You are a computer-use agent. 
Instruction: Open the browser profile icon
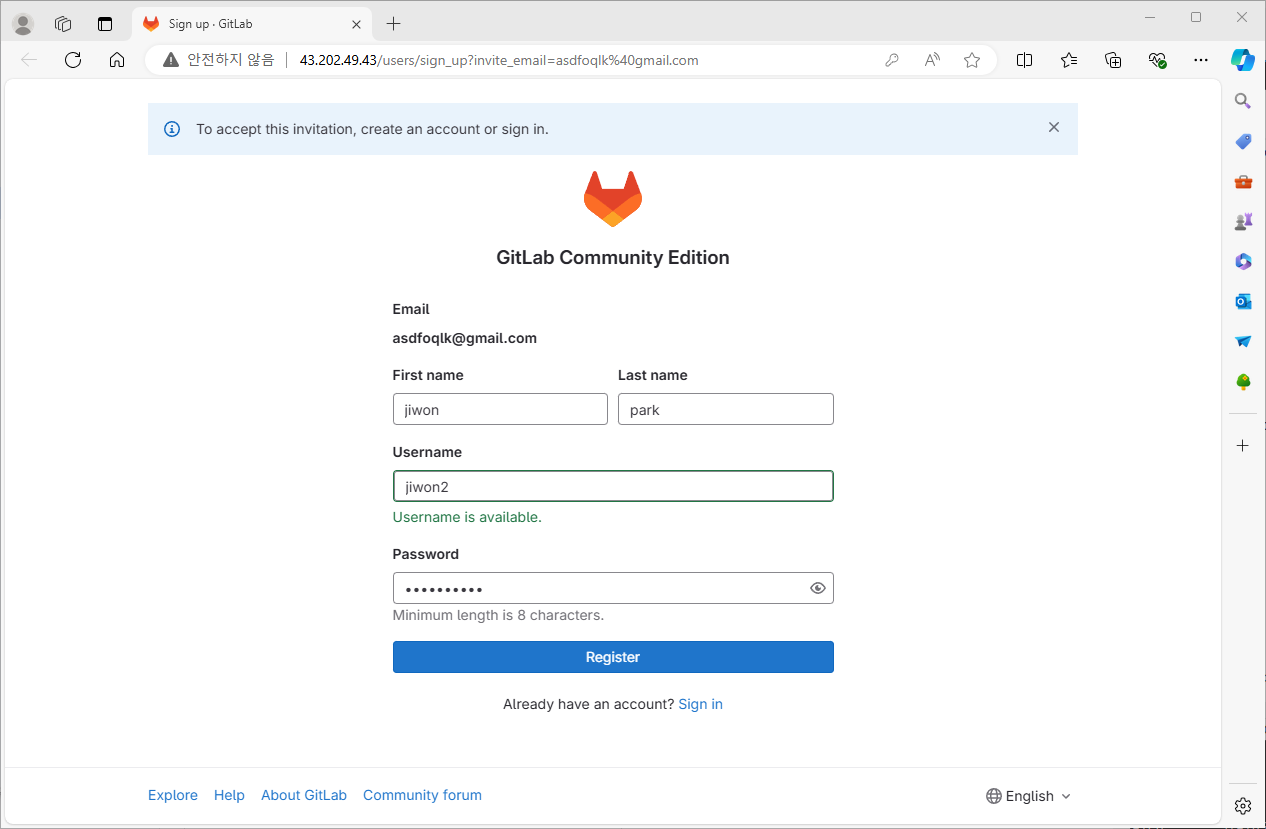[22, 24]
